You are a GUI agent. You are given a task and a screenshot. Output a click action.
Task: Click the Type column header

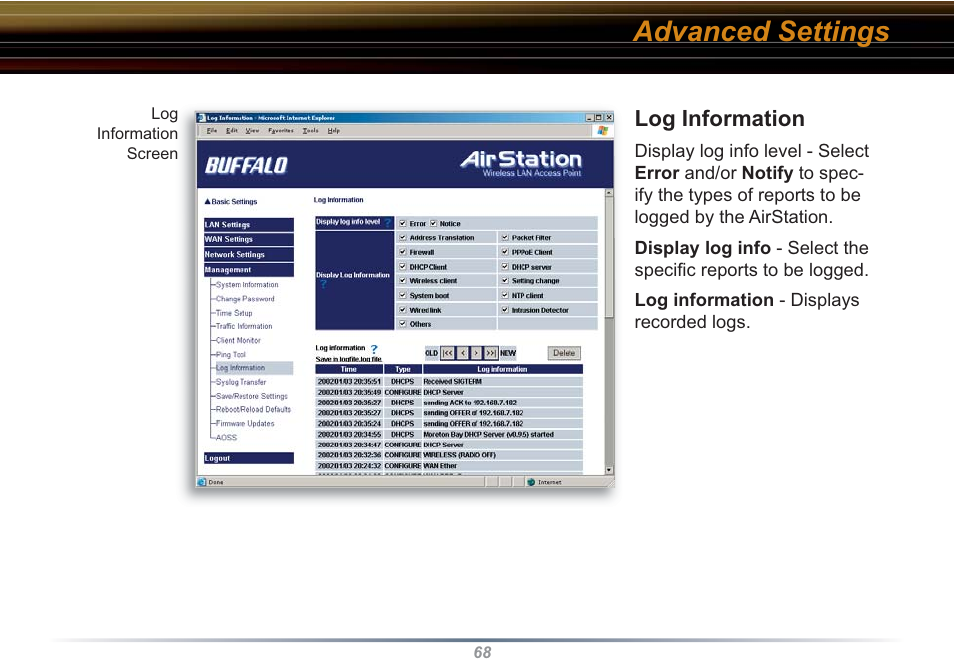[403, 369]
